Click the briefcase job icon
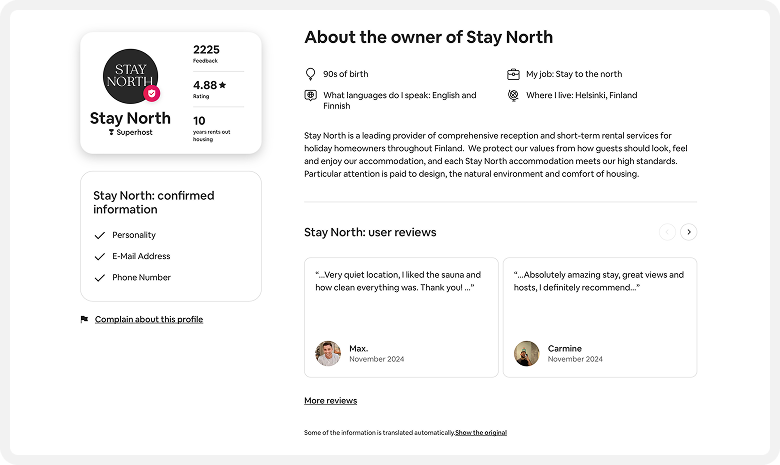Screen dimensions: 780x465 coord(513,74)
